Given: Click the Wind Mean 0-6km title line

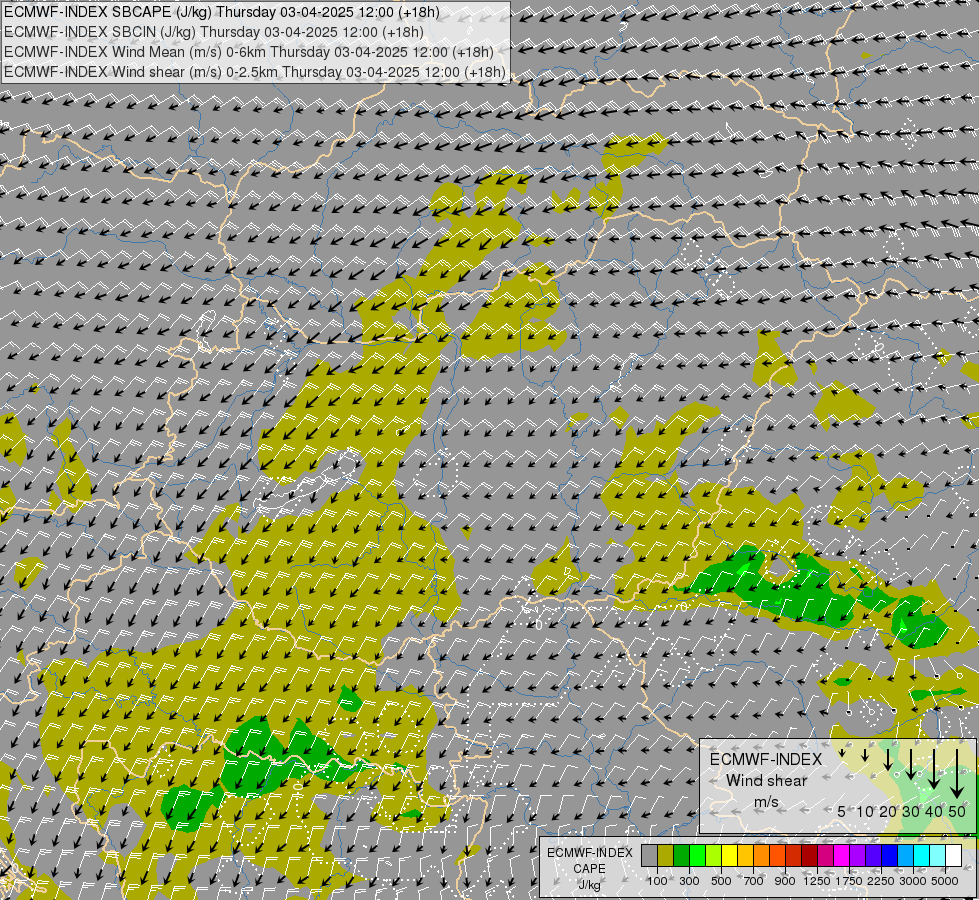Looking at the screenshot, I should (248, 52).
